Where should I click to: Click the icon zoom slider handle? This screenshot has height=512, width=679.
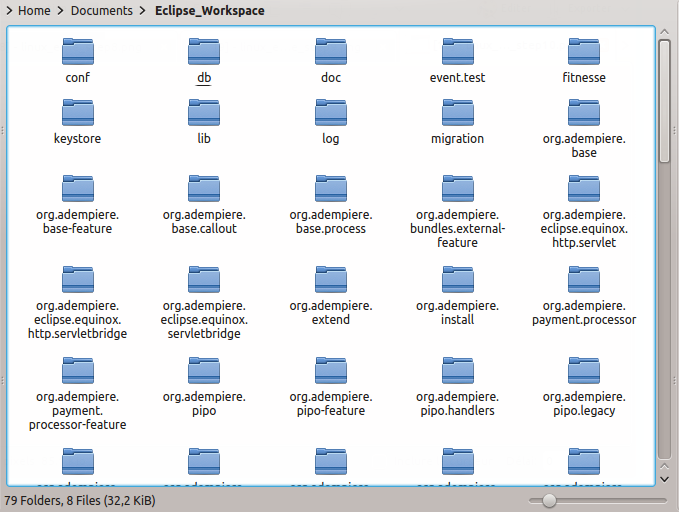coord(549,499)
